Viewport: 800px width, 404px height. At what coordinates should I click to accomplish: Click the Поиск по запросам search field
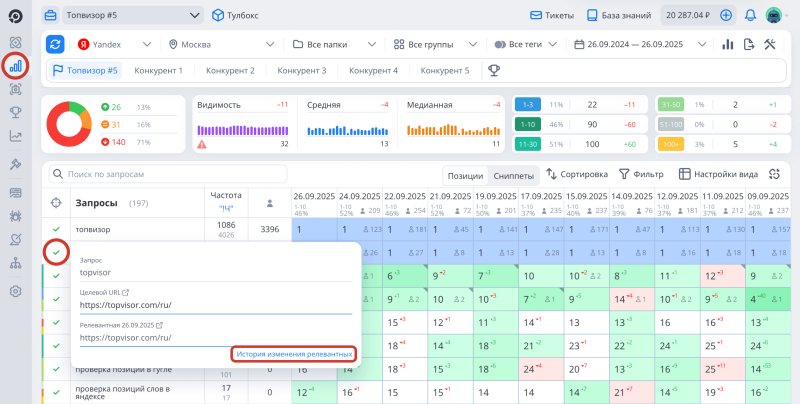tap(168, 174)
